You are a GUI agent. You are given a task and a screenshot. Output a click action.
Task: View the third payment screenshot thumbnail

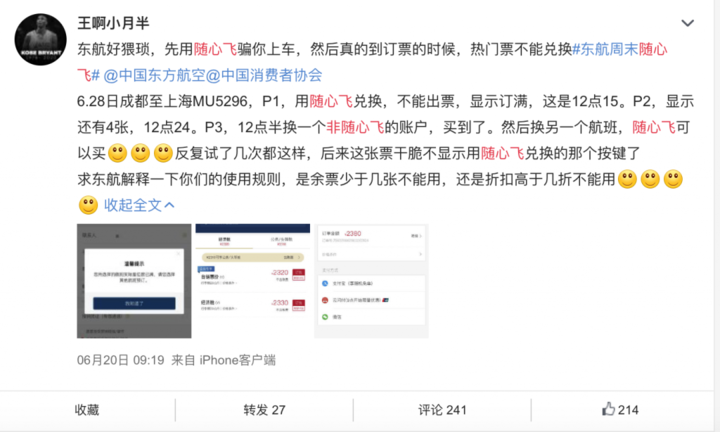(371, 281)
